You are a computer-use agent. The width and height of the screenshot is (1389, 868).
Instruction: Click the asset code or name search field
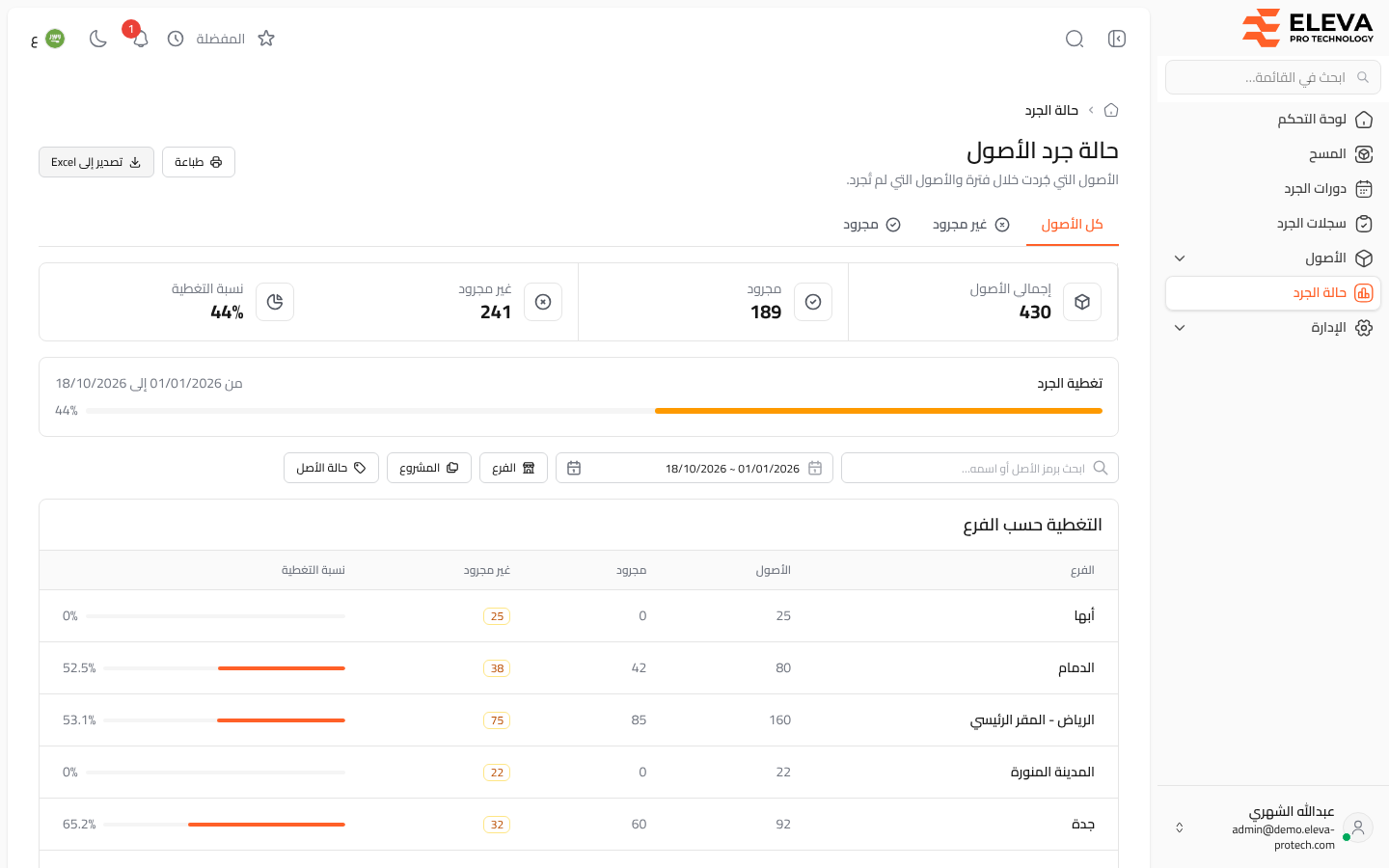980,468
